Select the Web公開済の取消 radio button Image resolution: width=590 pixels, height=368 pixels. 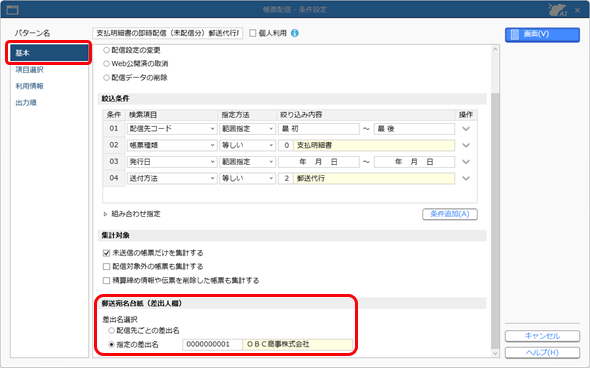click(106, 64)
